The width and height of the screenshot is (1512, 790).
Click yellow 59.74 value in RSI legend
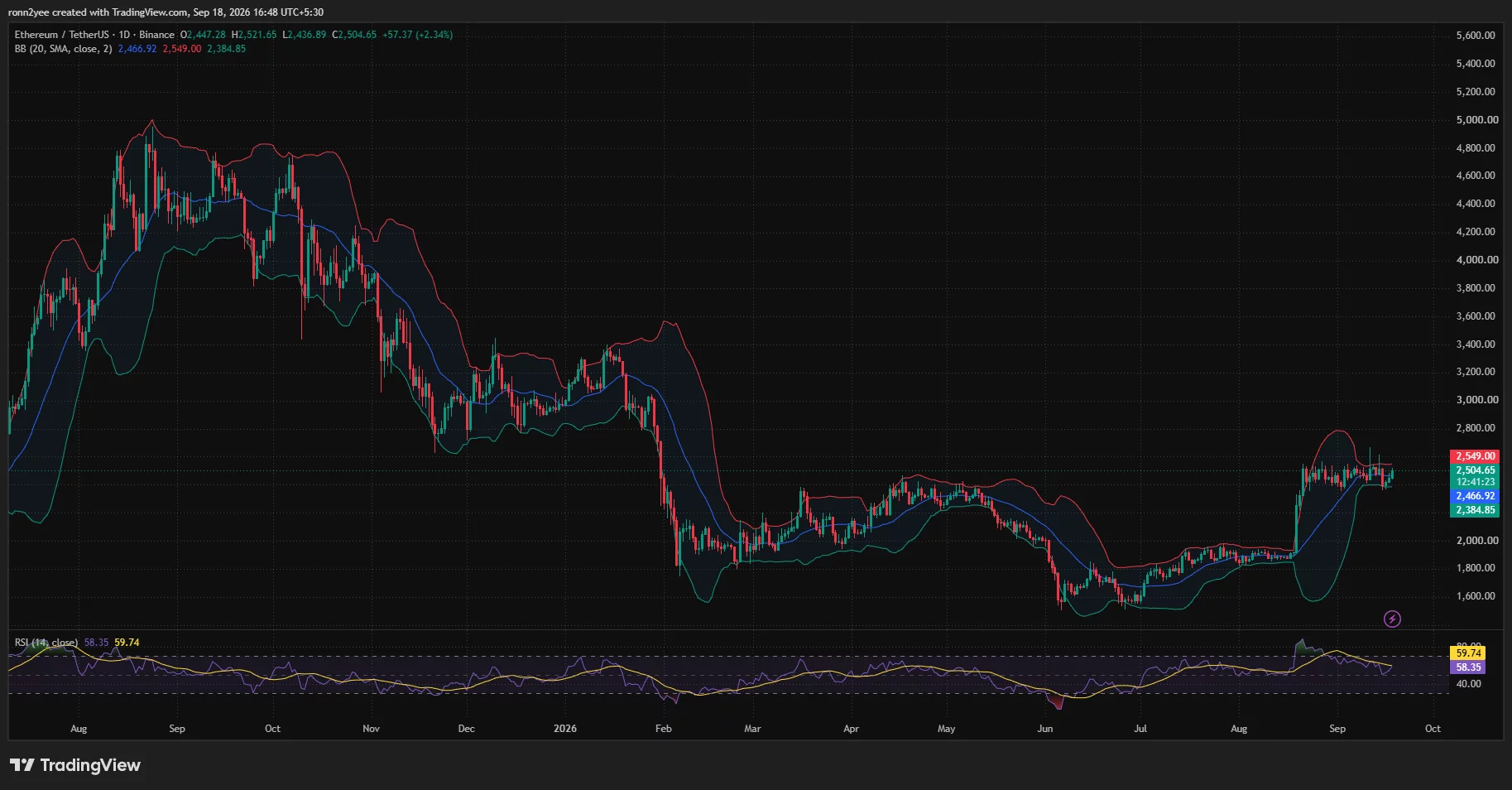pos(127,643)
